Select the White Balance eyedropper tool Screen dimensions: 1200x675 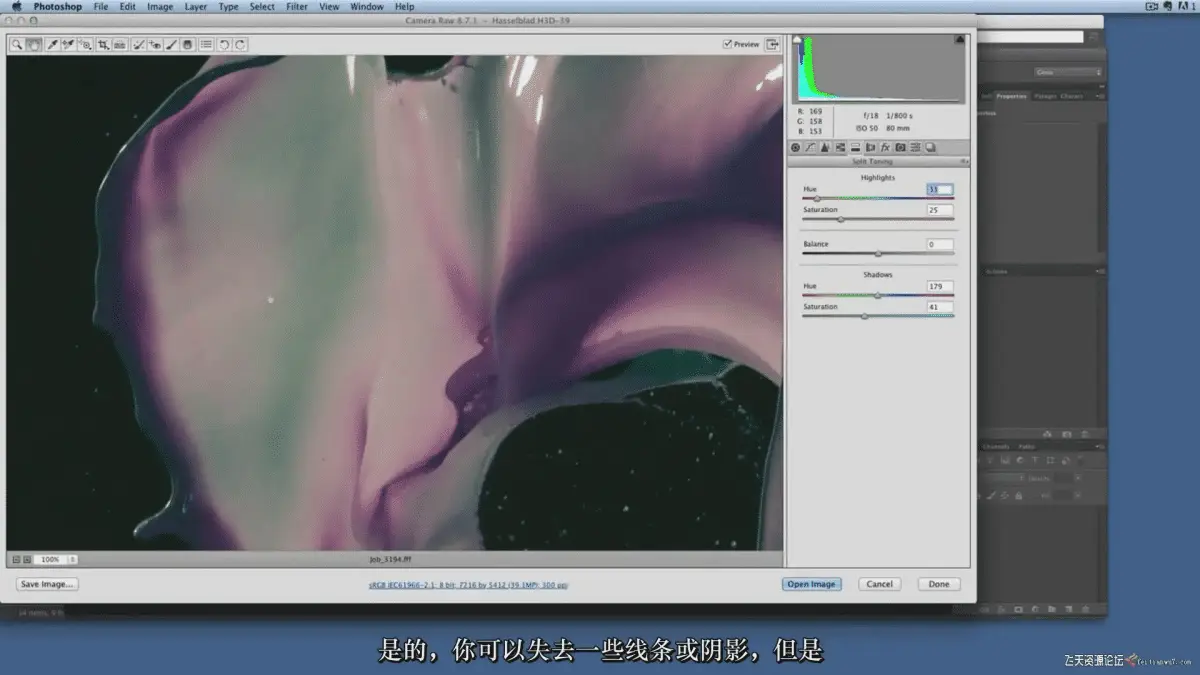click(53, 45)
